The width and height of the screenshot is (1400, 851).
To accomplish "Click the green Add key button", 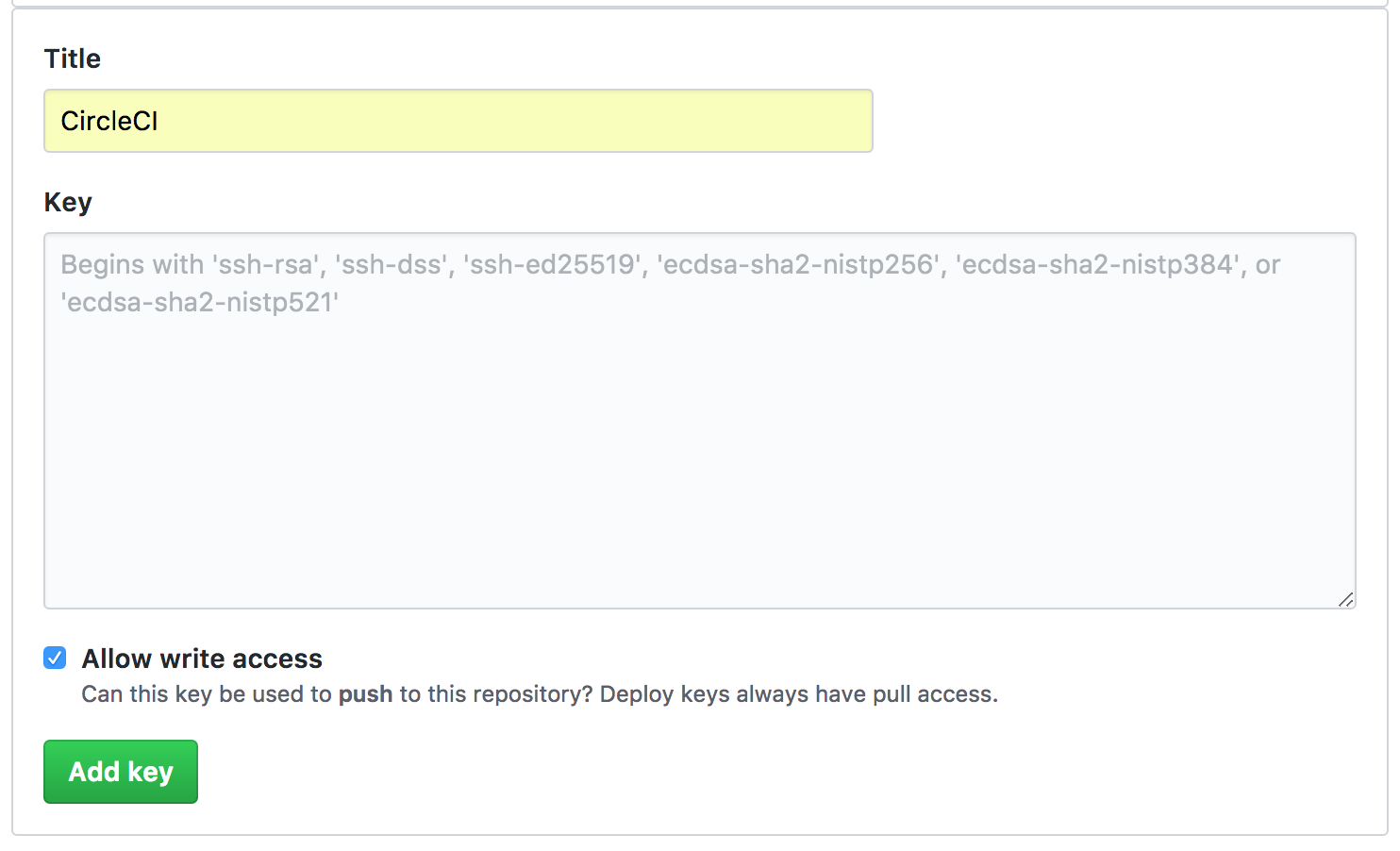I will [121, 772].
